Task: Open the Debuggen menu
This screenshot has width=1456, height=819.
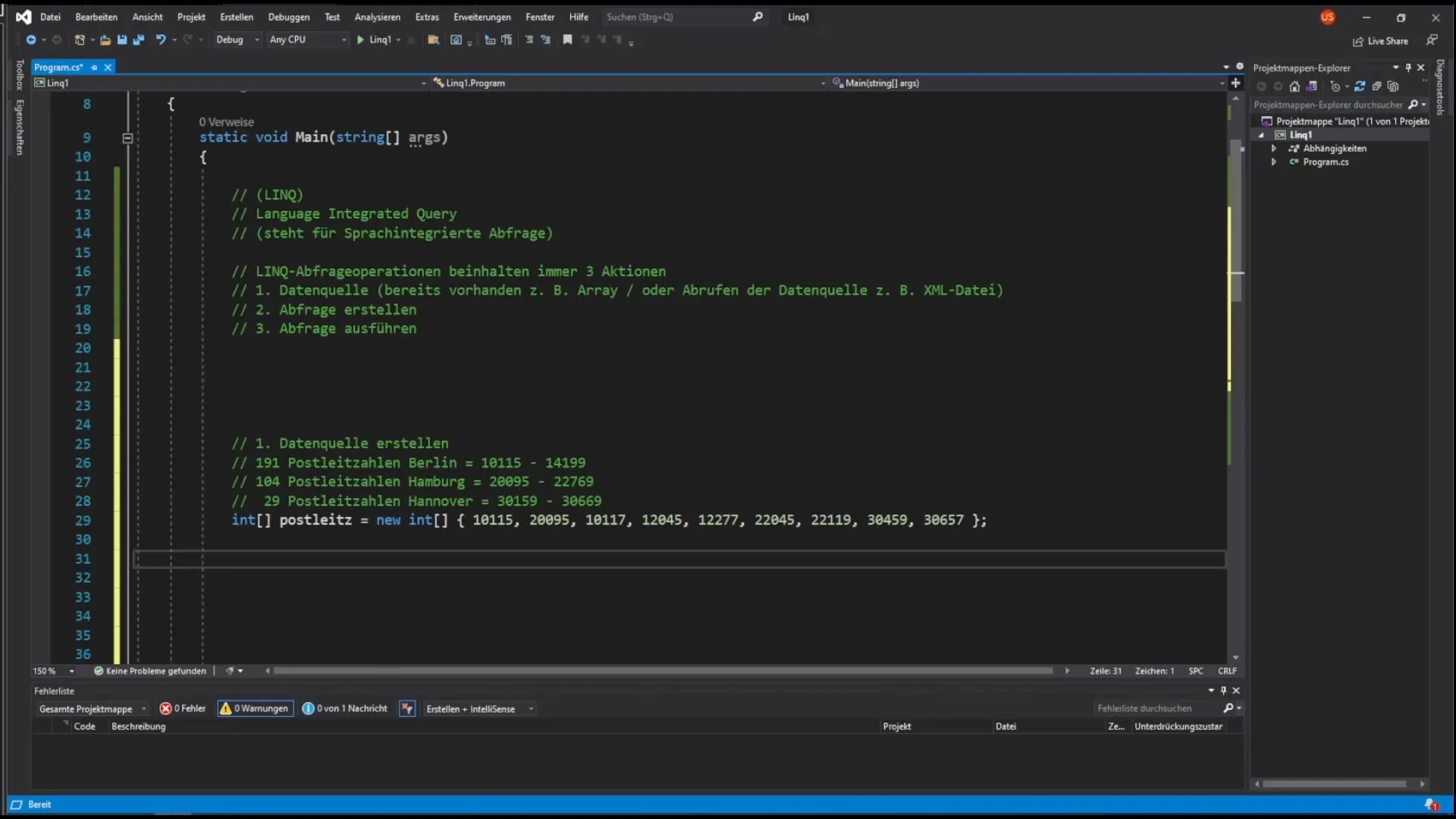Action: point(289,17)
